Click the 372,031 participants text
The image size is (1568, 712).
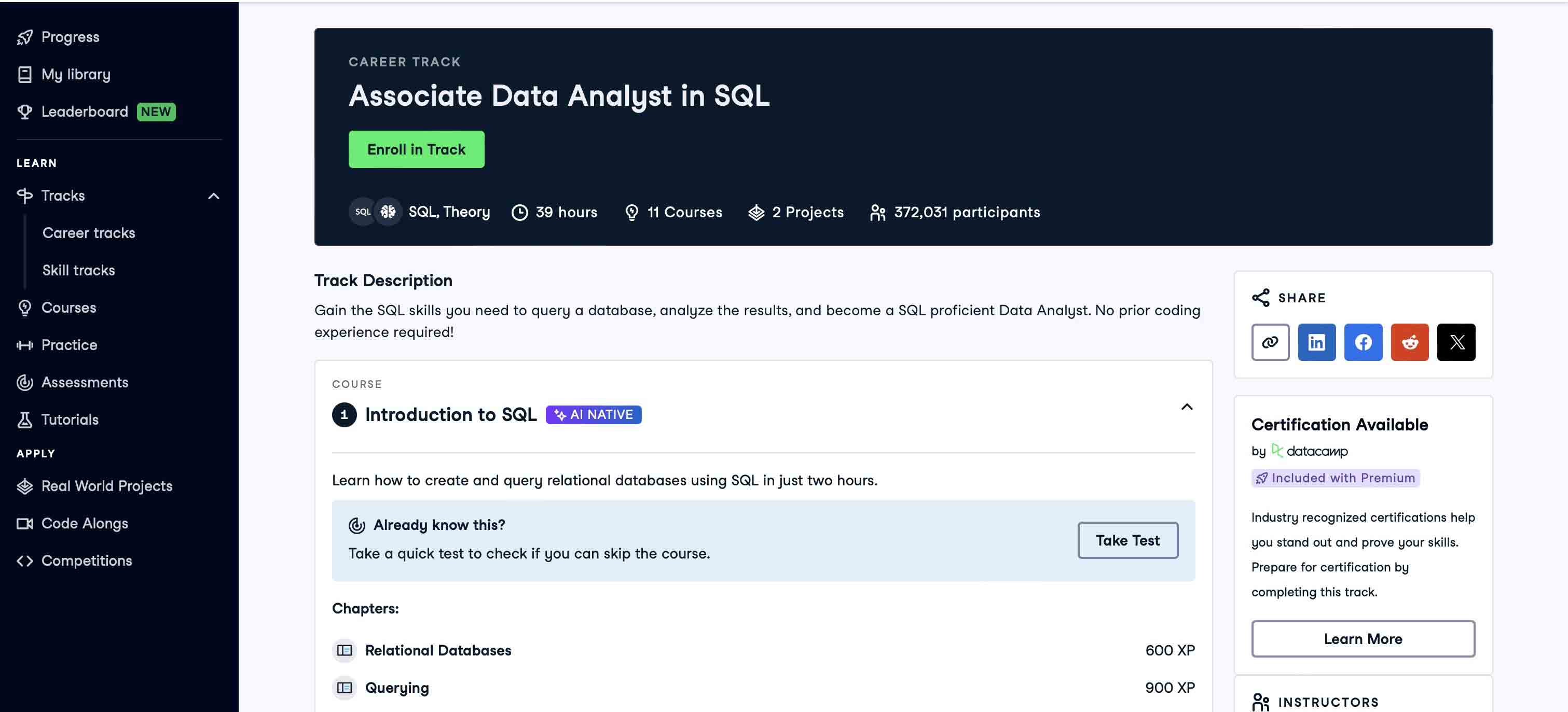click(x=967, y=213)
